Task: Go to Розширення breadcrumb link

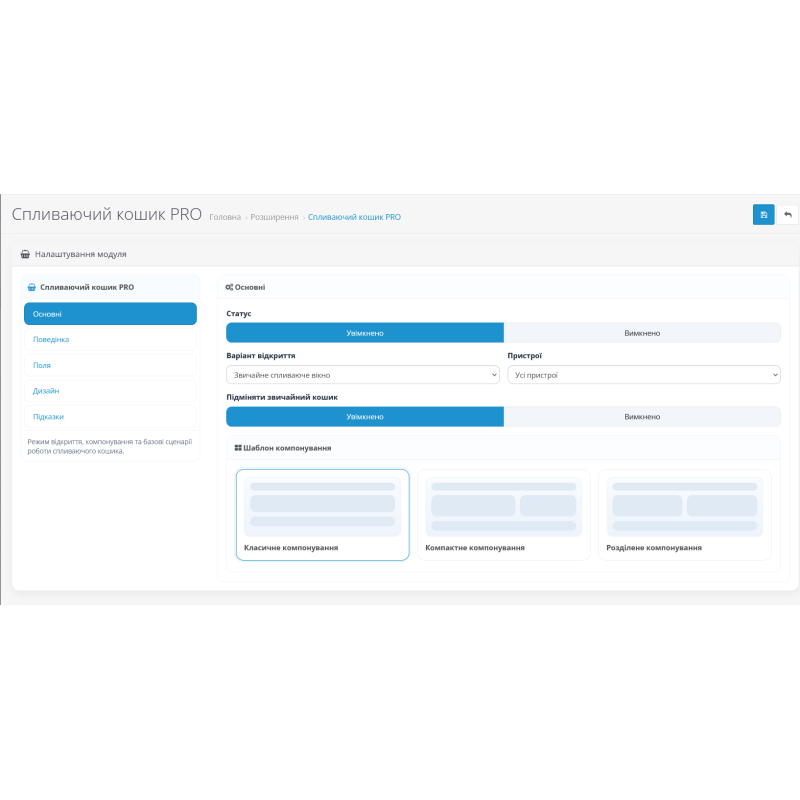Action: tap(274, 217)
